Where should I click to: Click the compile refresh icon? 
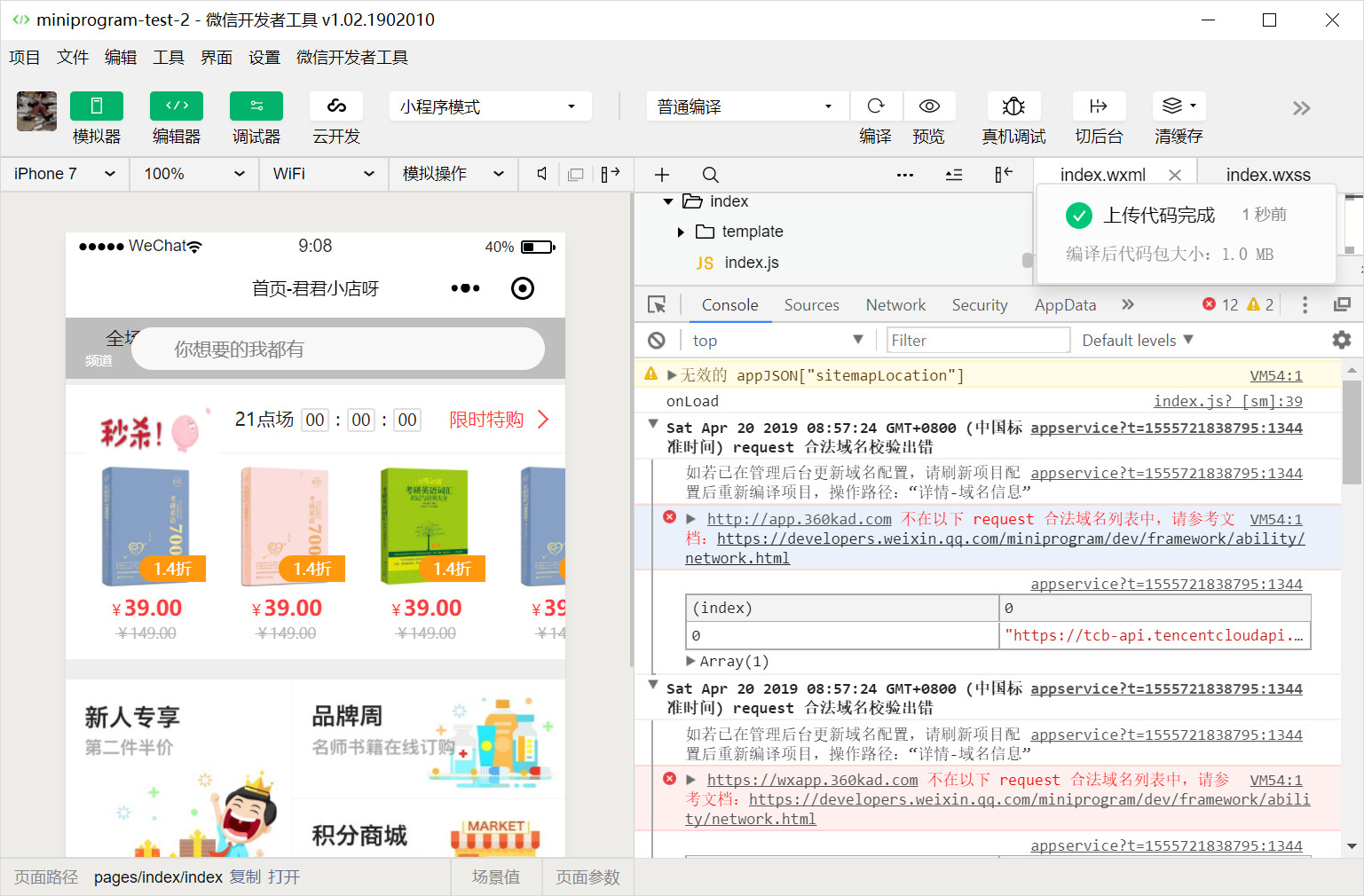tap(876, 106)
